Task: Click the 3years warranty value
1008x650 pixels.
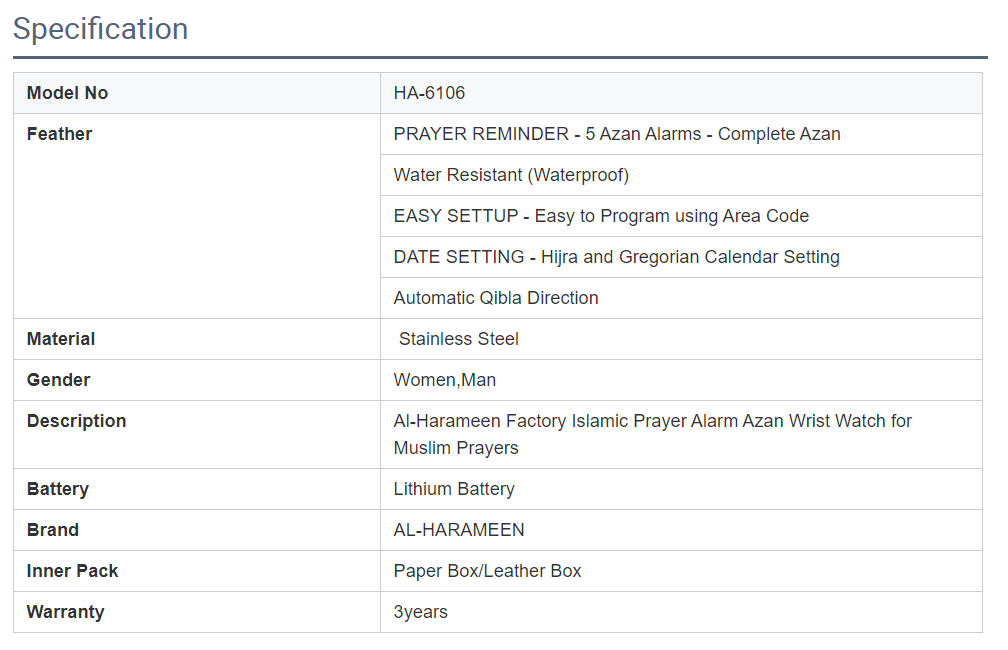Action: [x=420, y=612]
